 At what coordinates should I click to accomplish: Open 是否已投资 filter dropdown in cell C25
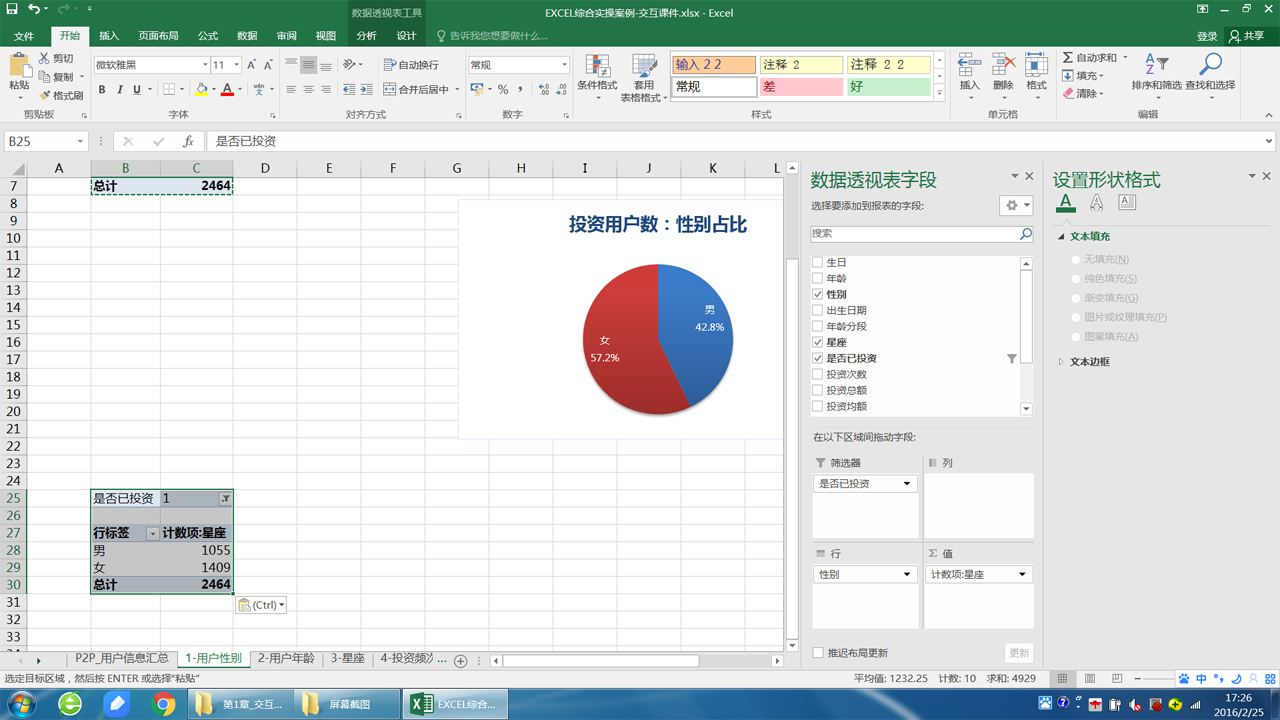(225, 498)
